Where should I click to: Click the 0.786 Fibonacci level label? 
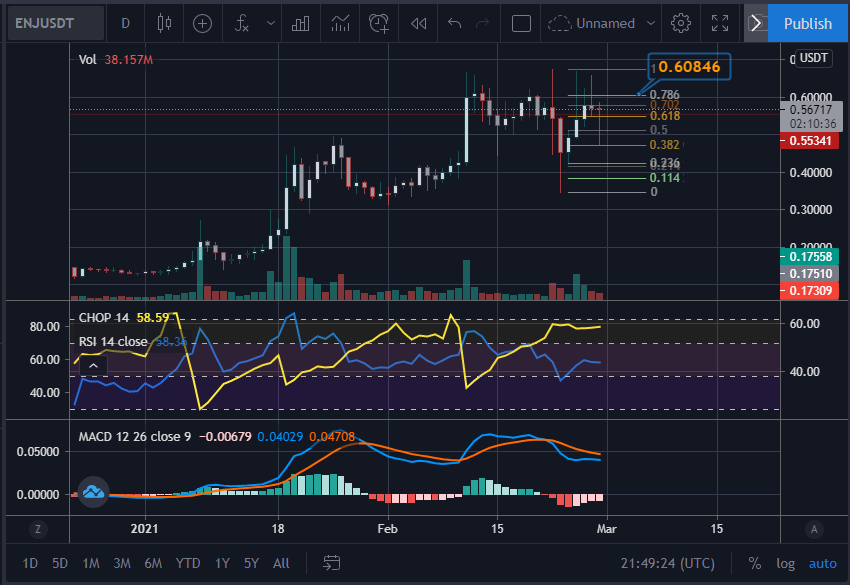click(x=664, y=95)
